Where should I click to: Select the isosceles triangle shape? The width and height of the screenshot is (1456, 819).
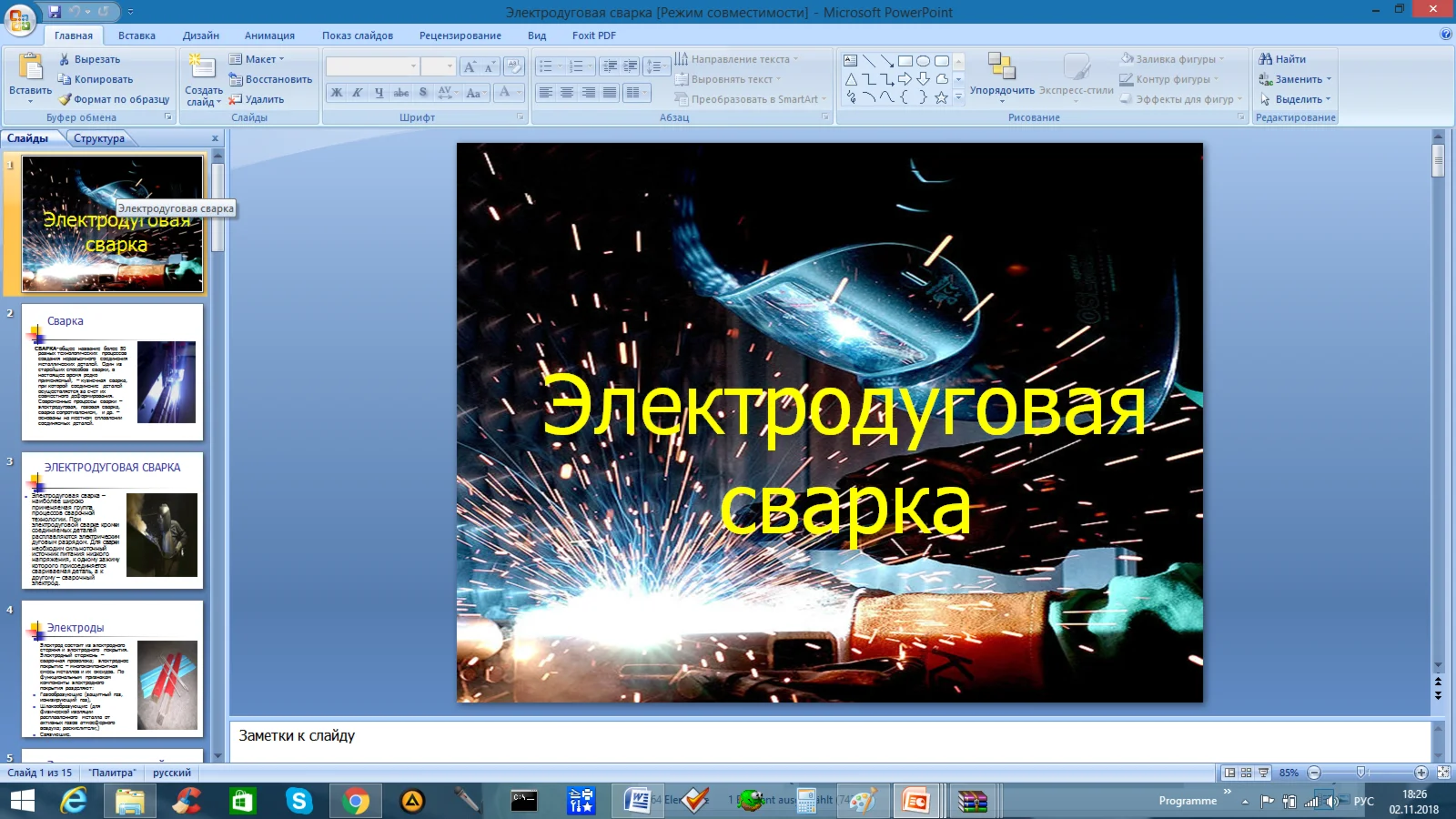click(x=851, y=79)
